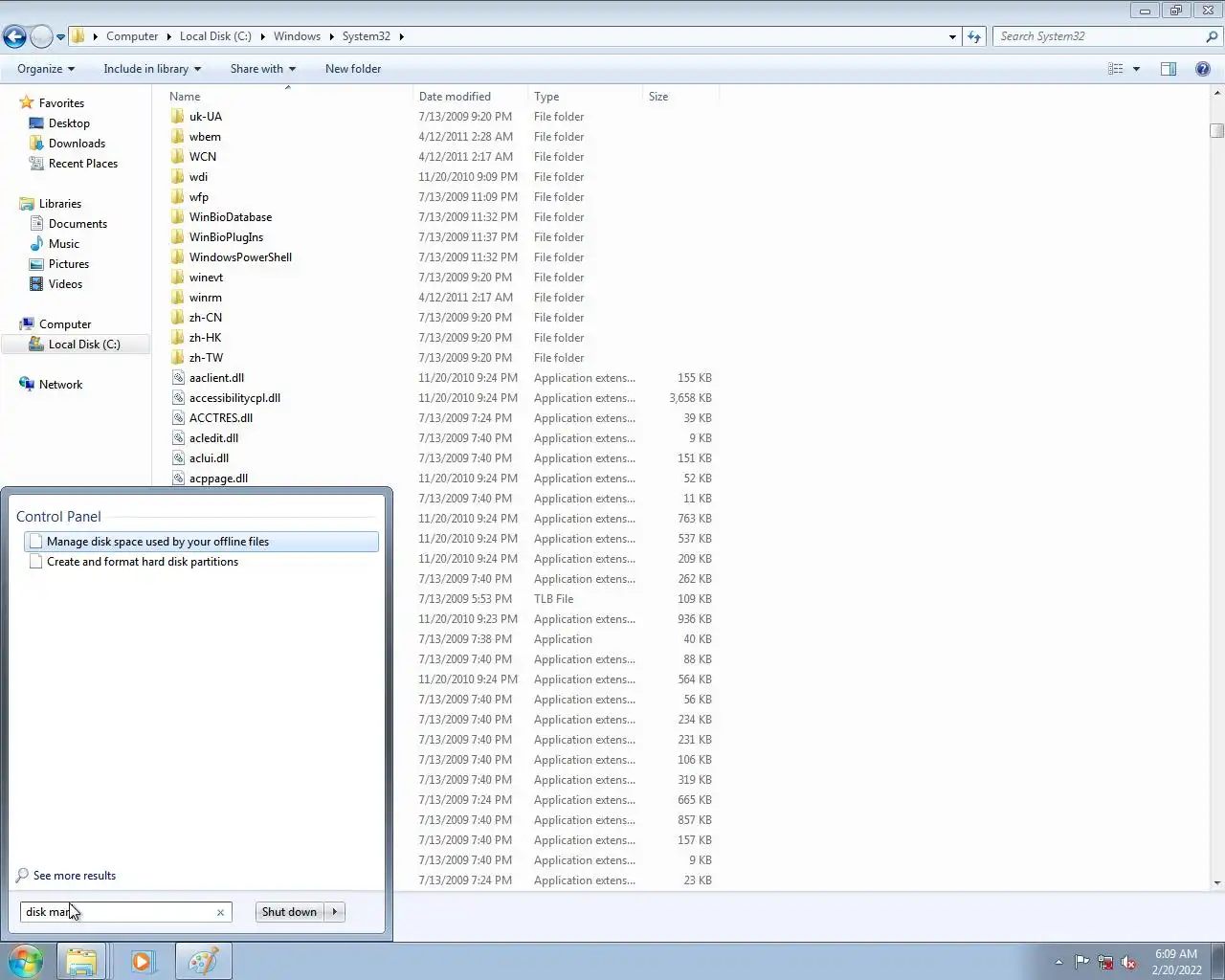Click the search magnifier icon
1225x980 pixels.
(x=1213, y=36)
